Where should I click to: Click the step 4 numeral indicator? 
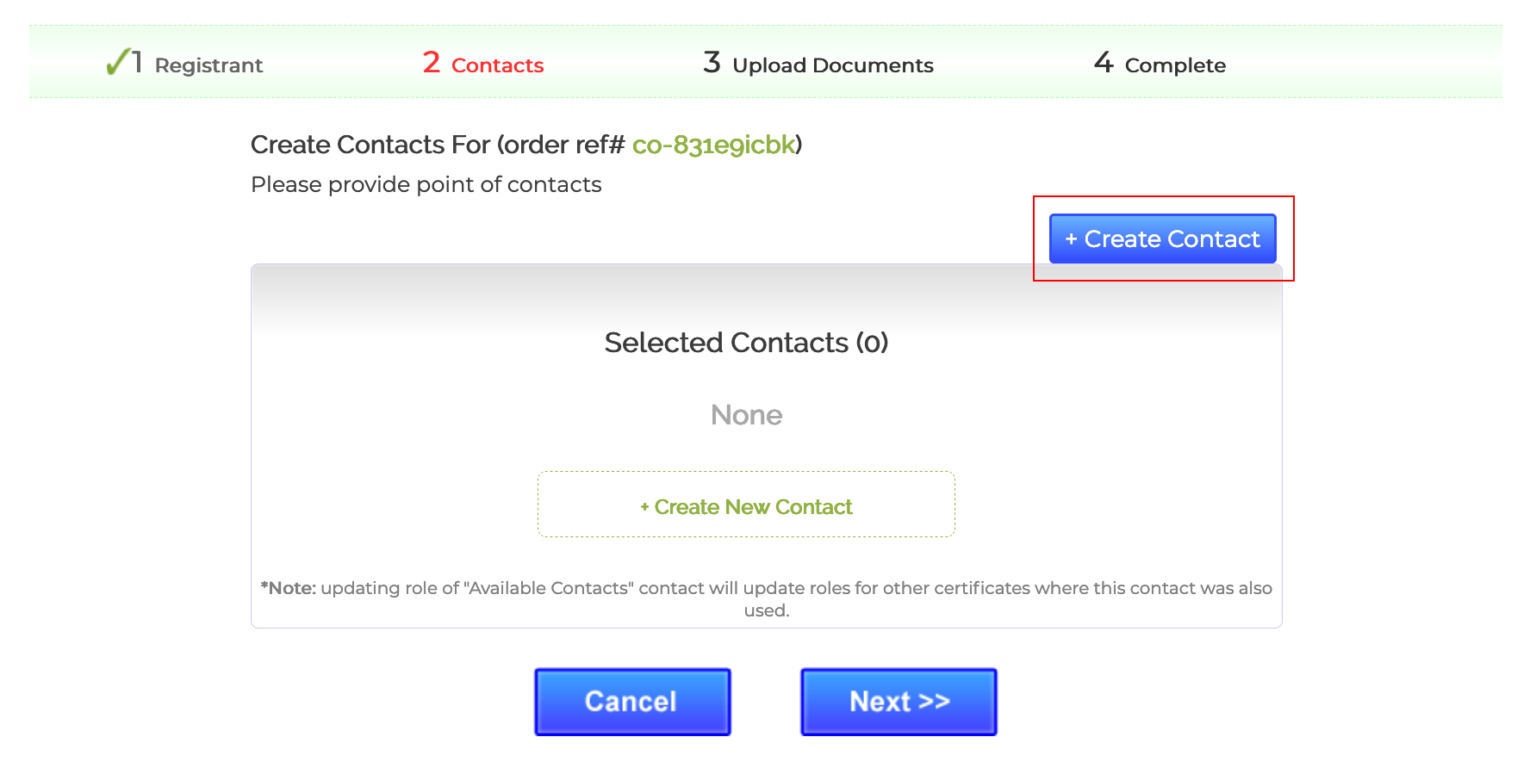1103,62
